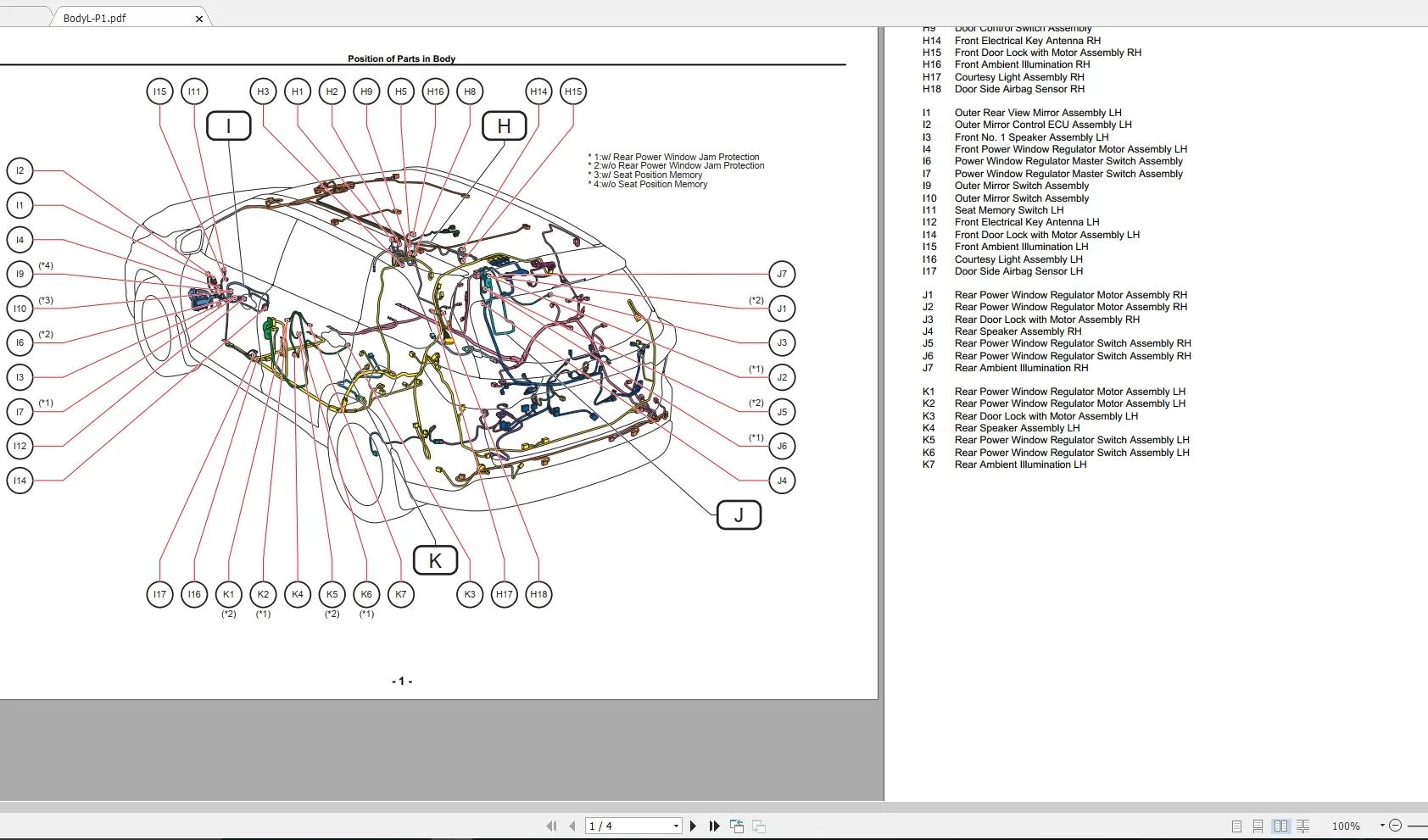Viewport: 1428px width, 840px height.
Task: Select continuous page layout
Action: 1258,826
